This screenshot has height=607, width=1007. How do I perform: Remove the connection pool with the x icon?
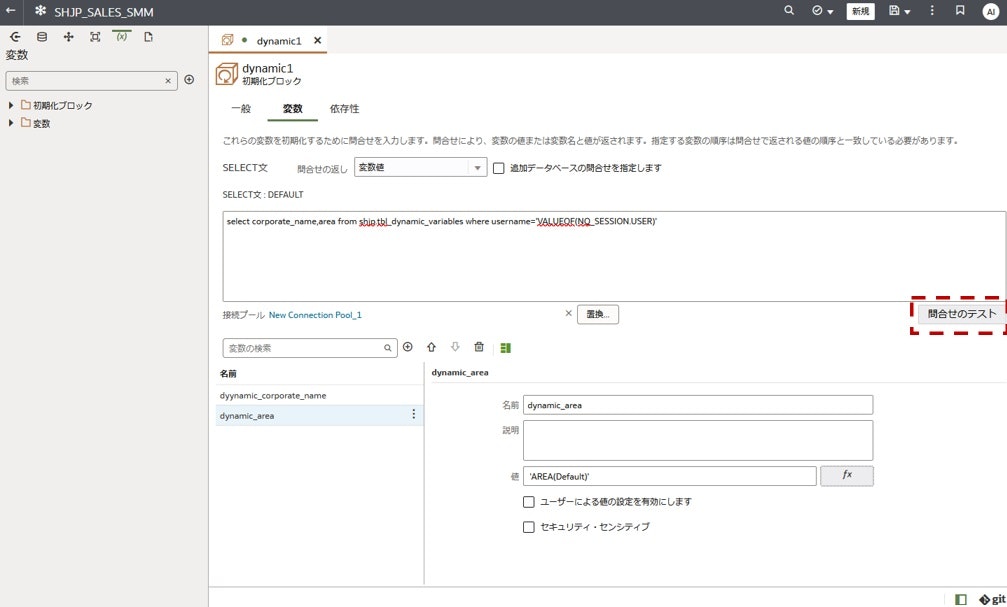click(568, 313)
